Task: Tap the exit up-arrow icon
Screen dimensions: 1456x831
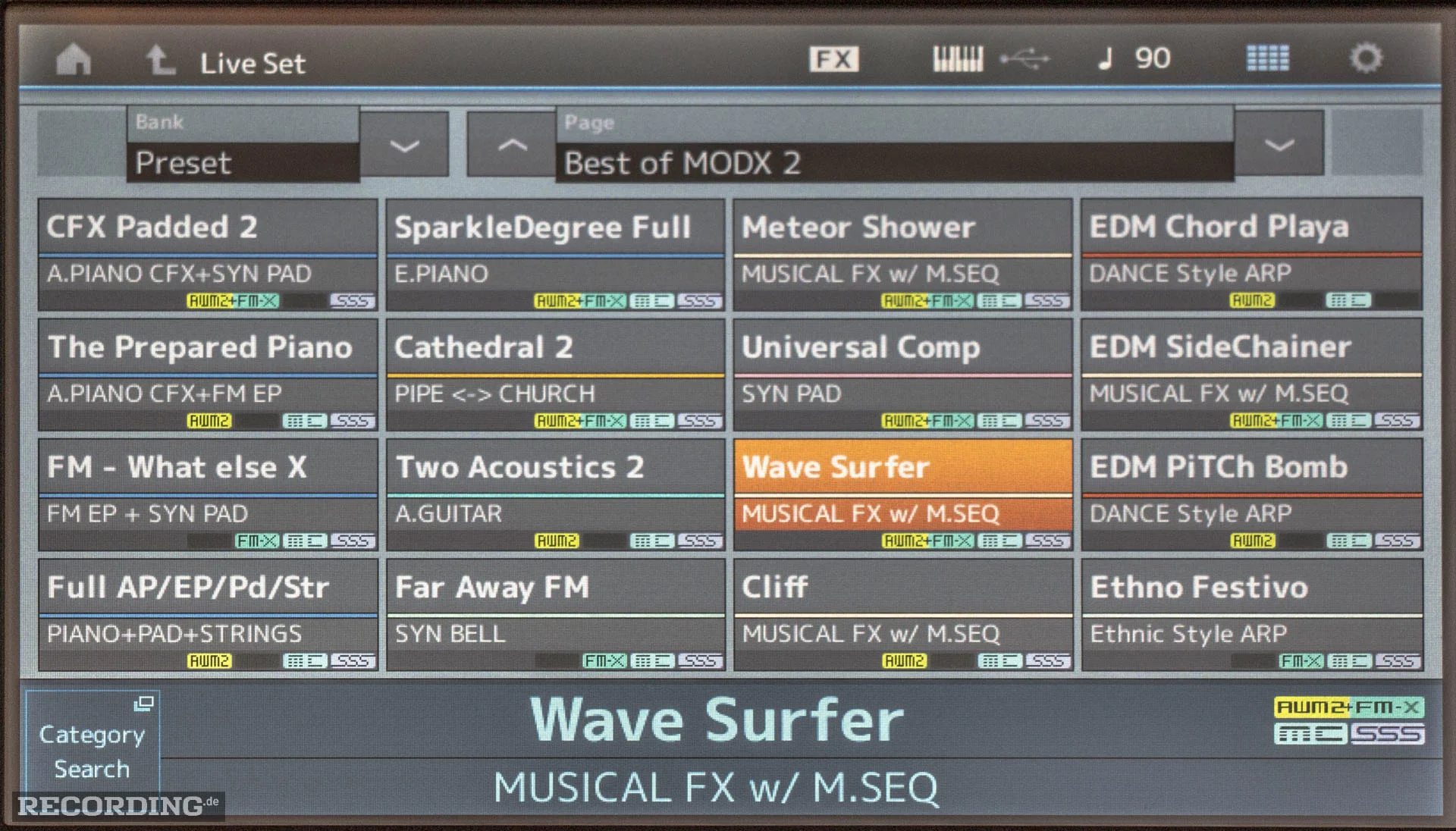Action: click(160, 60)
